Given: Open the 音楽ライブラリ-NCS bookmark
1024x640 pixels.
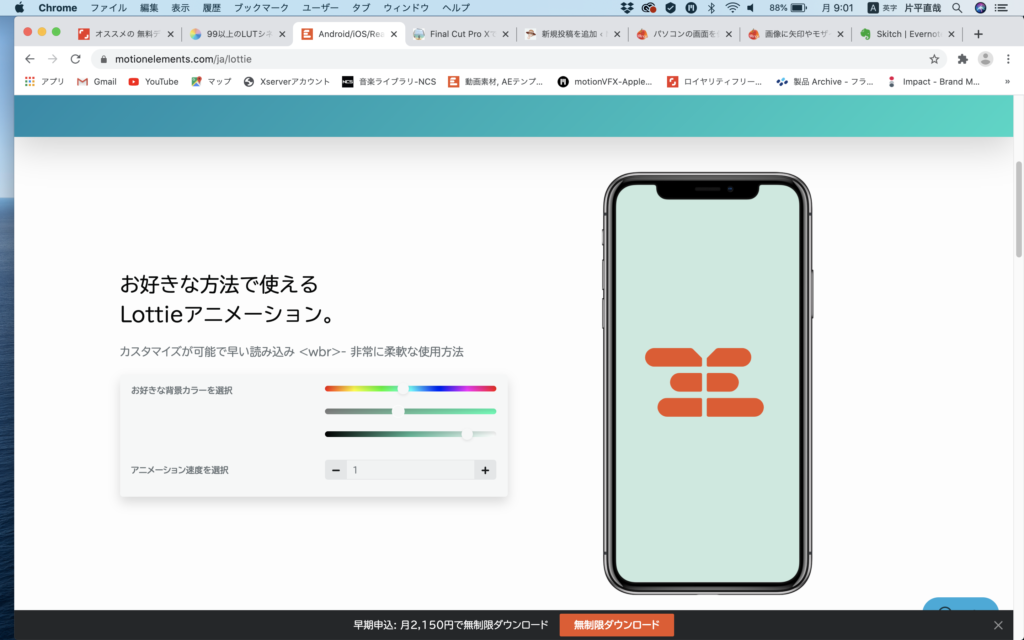Looking at the screenshot, I should tap(389, 82).
